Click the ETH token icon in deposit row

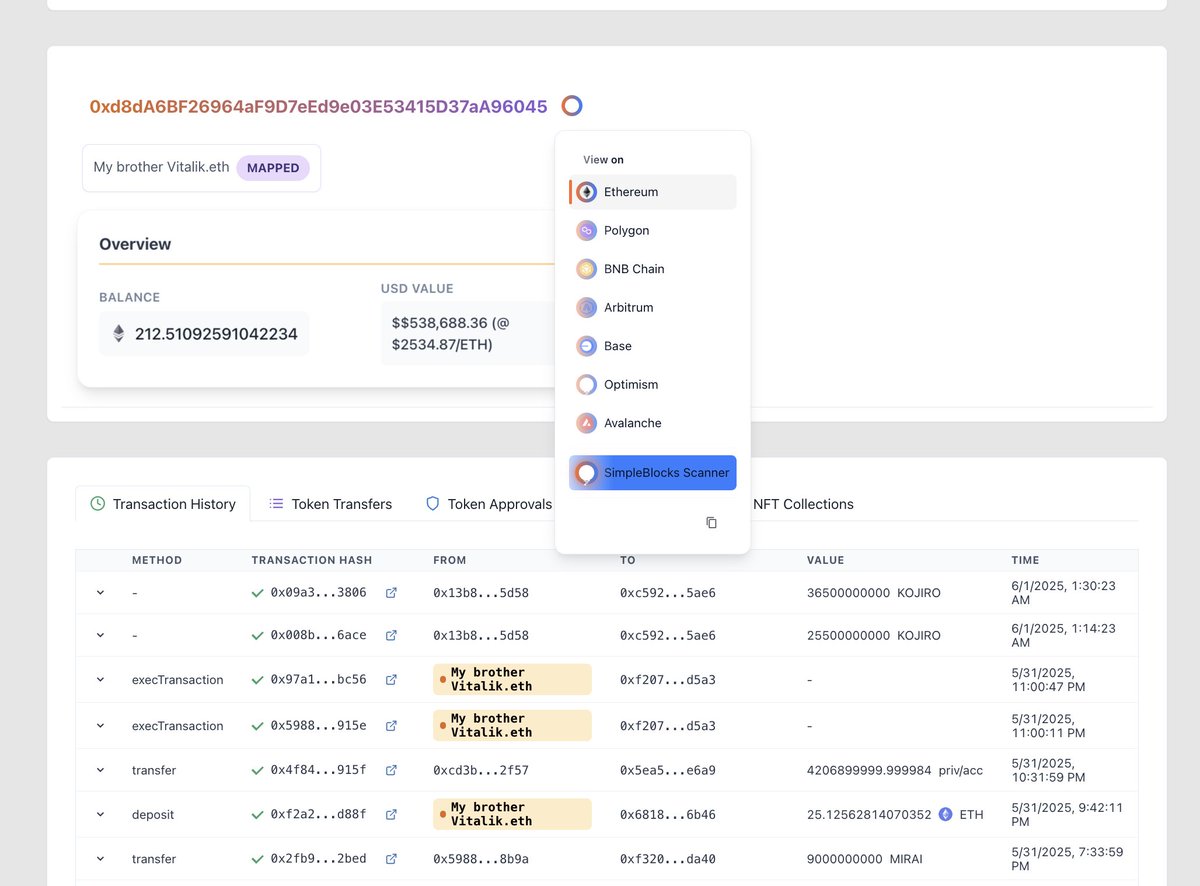[x=946, y=815]
